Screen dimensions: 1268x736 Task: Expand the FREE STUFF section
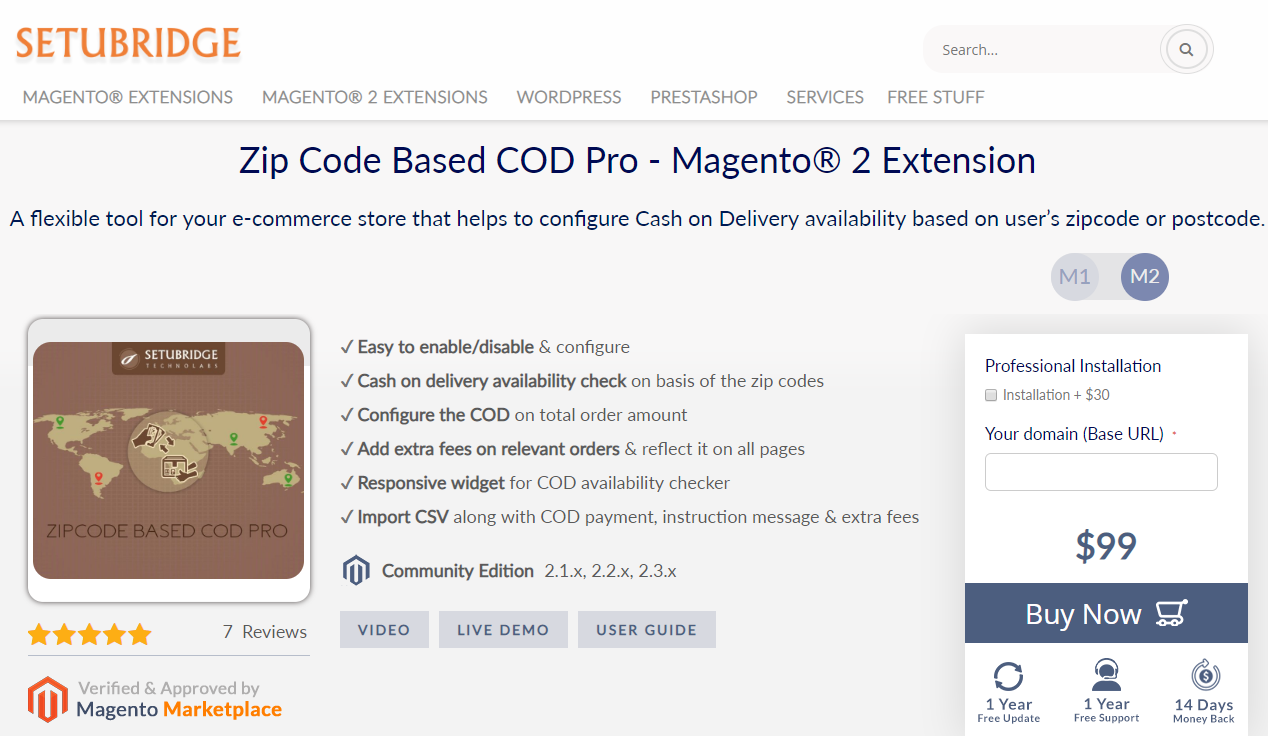pos(935,97)
